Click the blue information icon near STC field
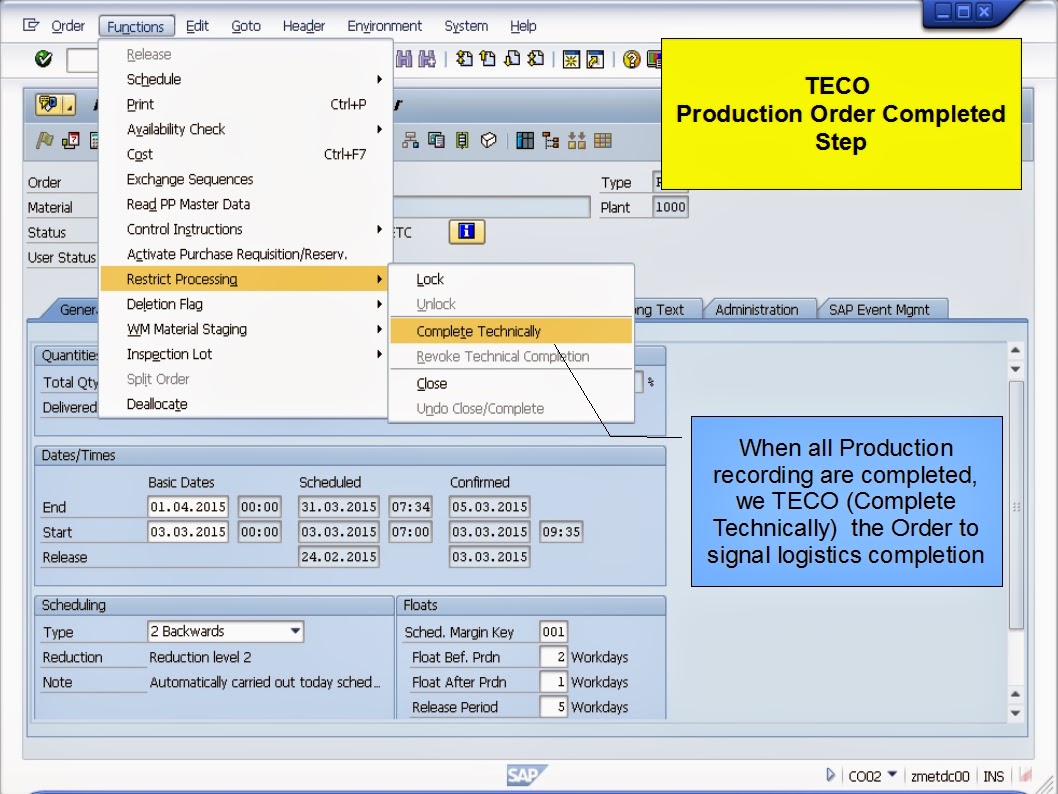 (466, 231)
